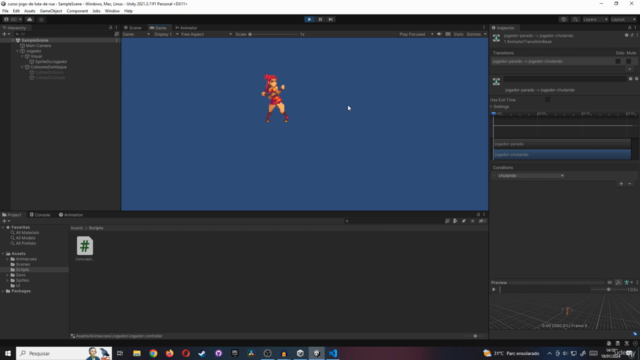Adjust the Game view Scale slider
Screen dimensions: 640x360
(x=273, y=34)
